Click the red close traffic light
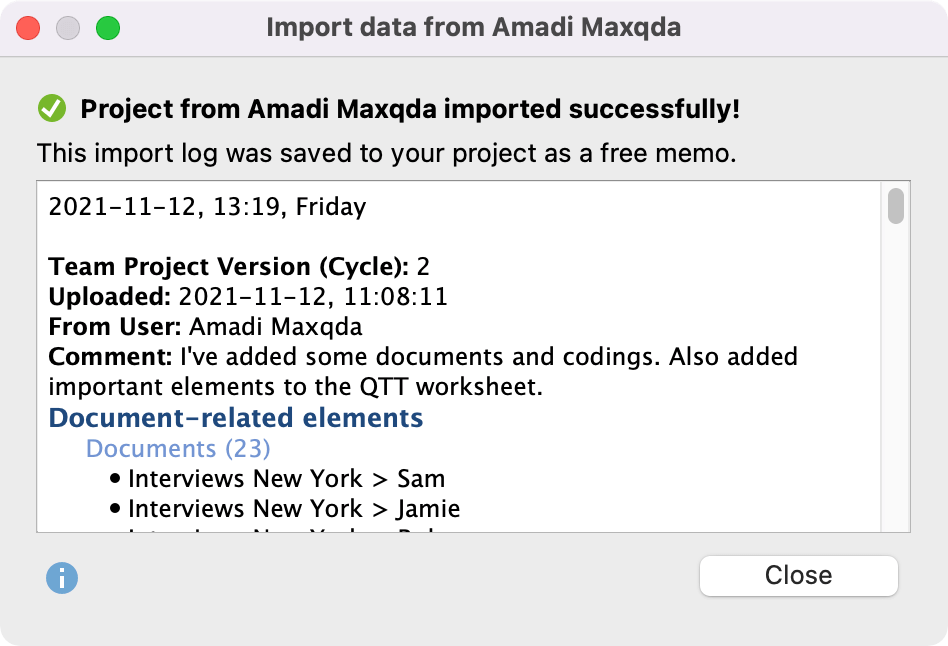Viewport: 948px width, 646px height. [x=28, y=28]
